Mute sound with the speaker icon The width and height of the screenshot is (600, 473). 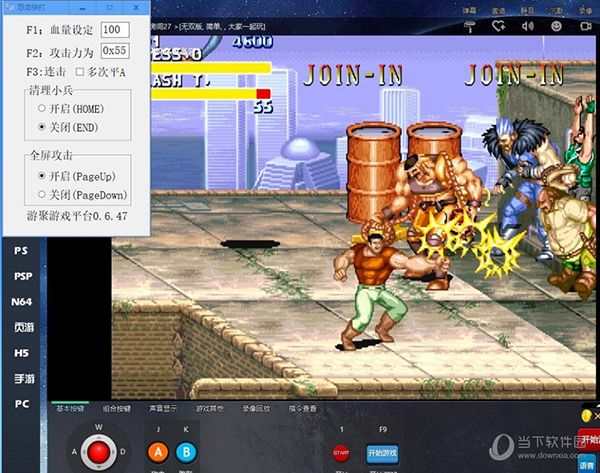[x=527, y=26]
